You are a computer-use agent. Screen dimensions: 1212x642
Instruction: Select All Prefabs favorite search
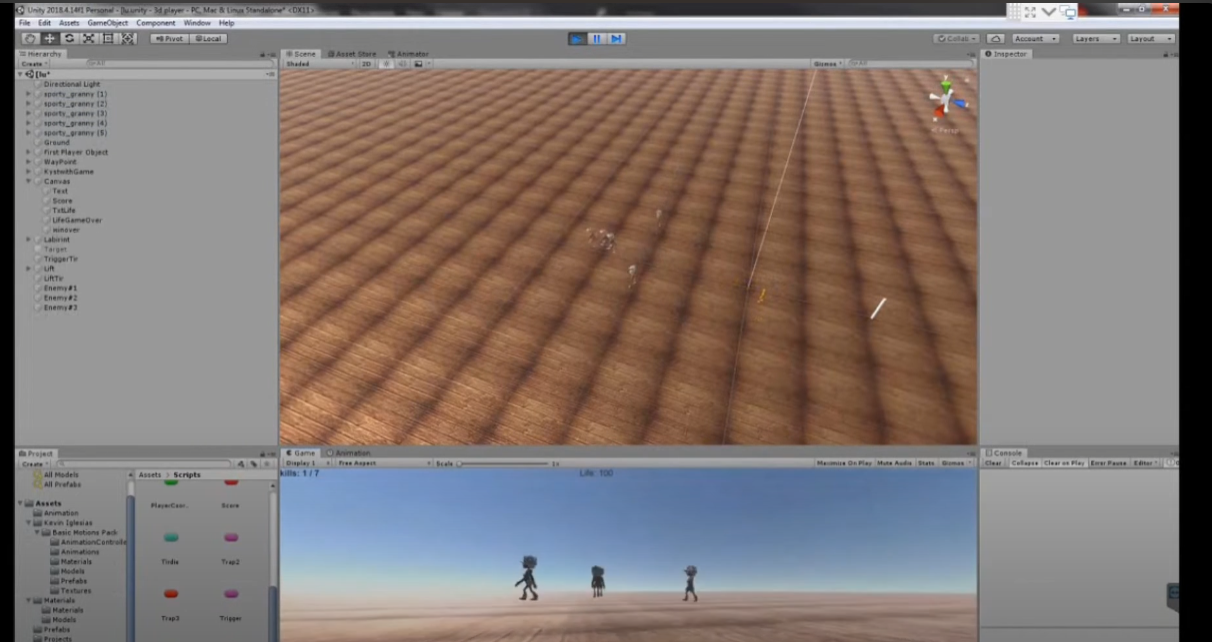62,485
